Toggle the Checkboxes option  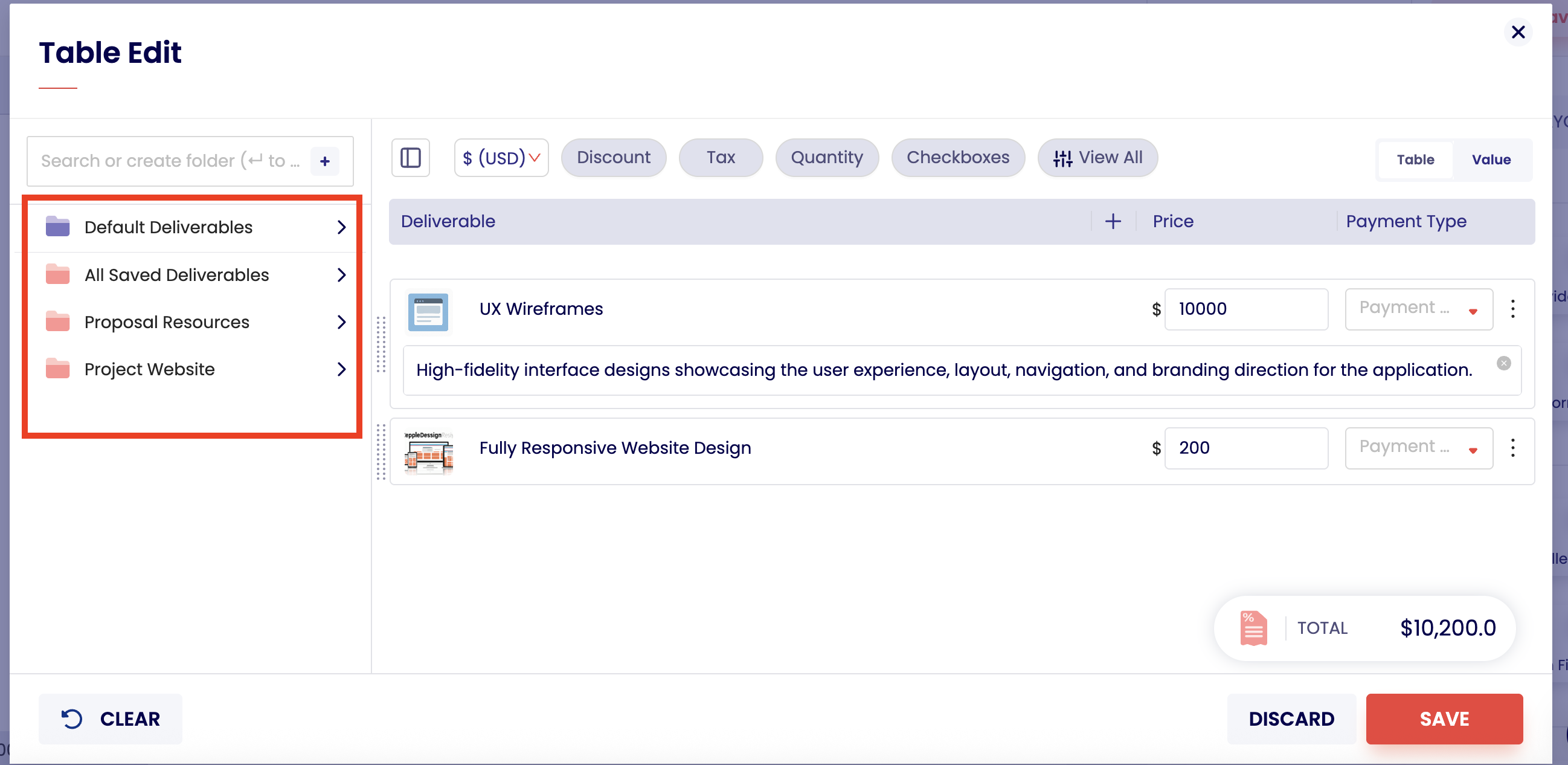pyautogui.click(x=958, y=158)
